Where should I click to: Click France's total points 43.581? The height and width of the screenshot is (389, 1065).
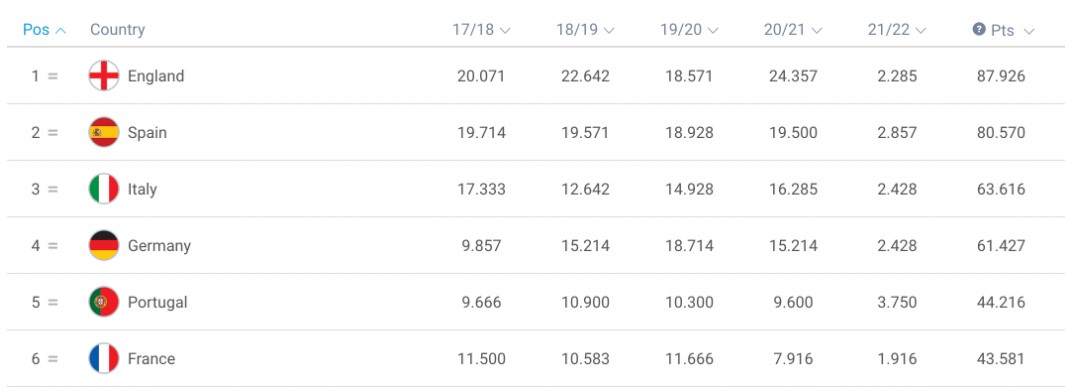tap(1000, 358)
